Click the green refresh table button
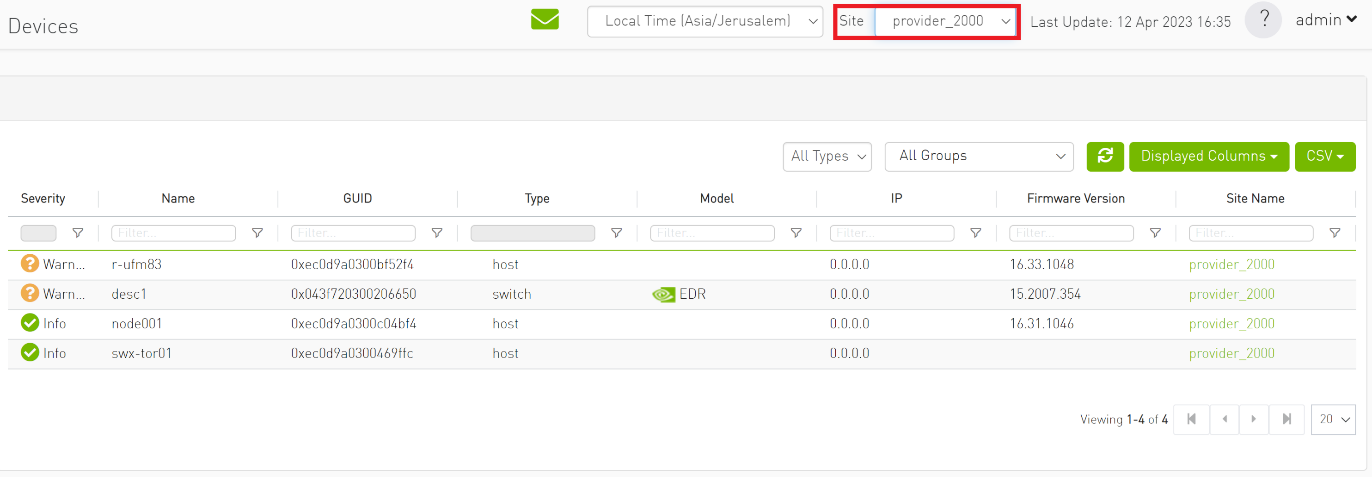The image size is (1372, 477). point(1105,156)
